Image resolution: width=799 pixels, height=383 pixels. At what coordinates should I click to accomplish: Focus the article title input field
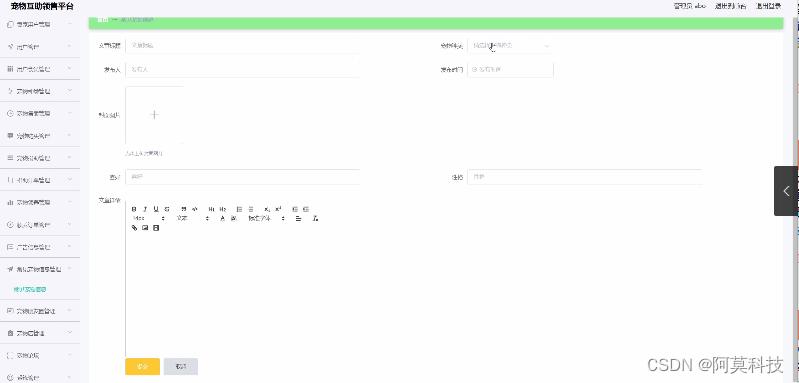(x=243, y=45)
